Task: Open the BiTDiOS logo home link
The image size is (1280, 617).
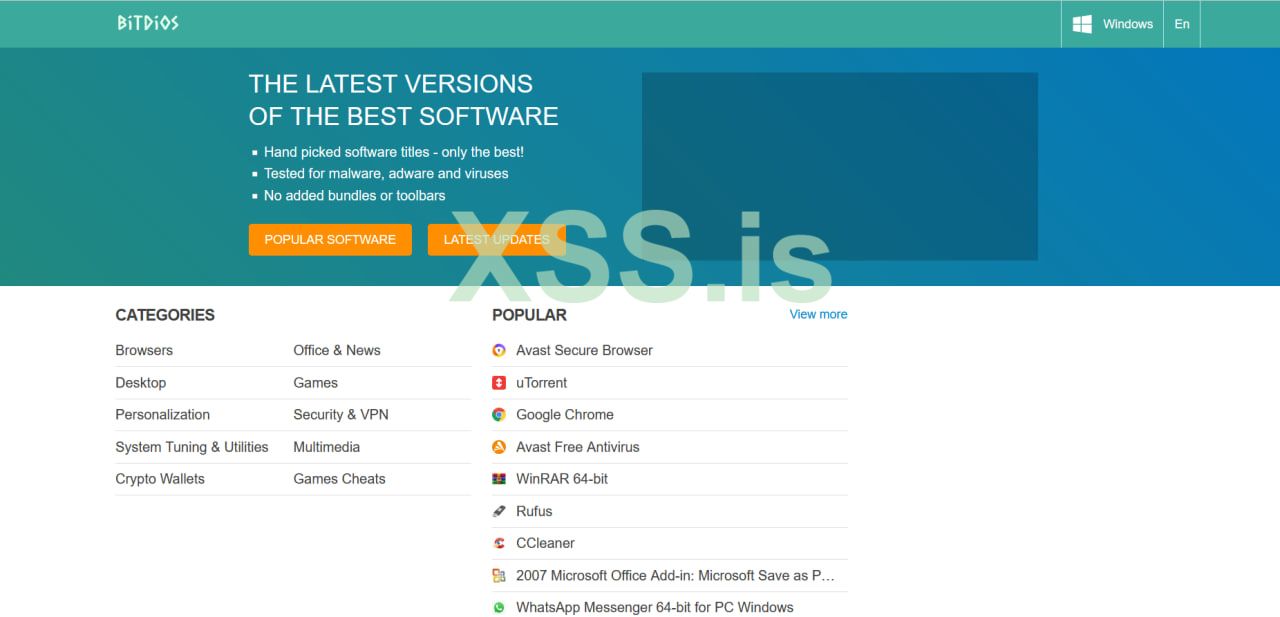Action: pos(147,23)
